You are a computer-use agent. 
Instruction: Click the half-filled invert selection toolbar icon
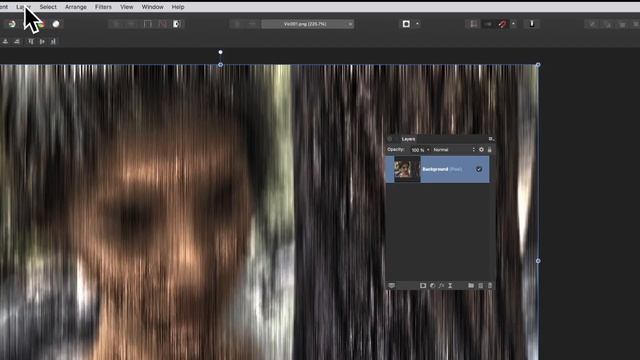pyautogui.click(x=177, y=24)
